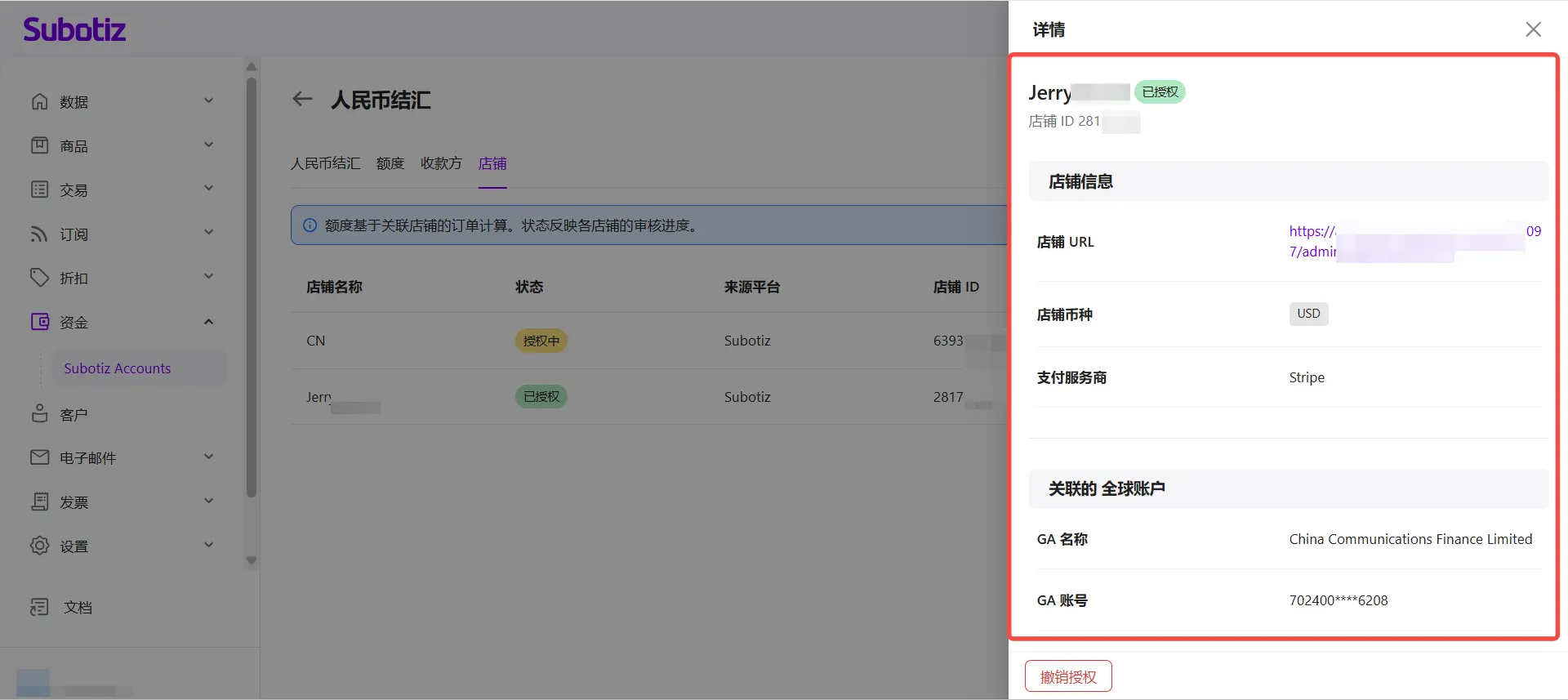Expand the 订阅 menu chevron
1568x700 pixels.
point(208,233)
